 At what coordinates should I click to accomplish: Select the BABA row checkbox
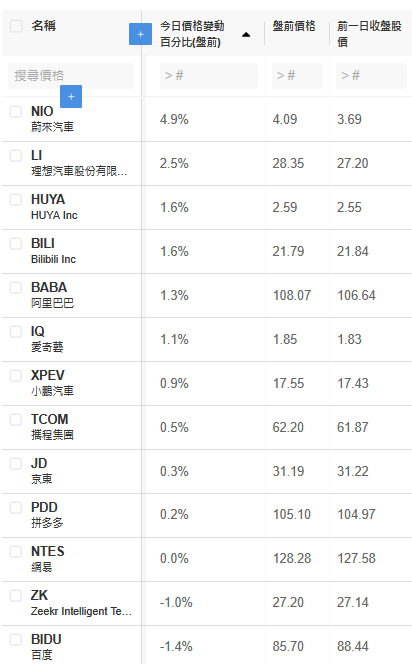pyautogui.click(x=16, y=288)
